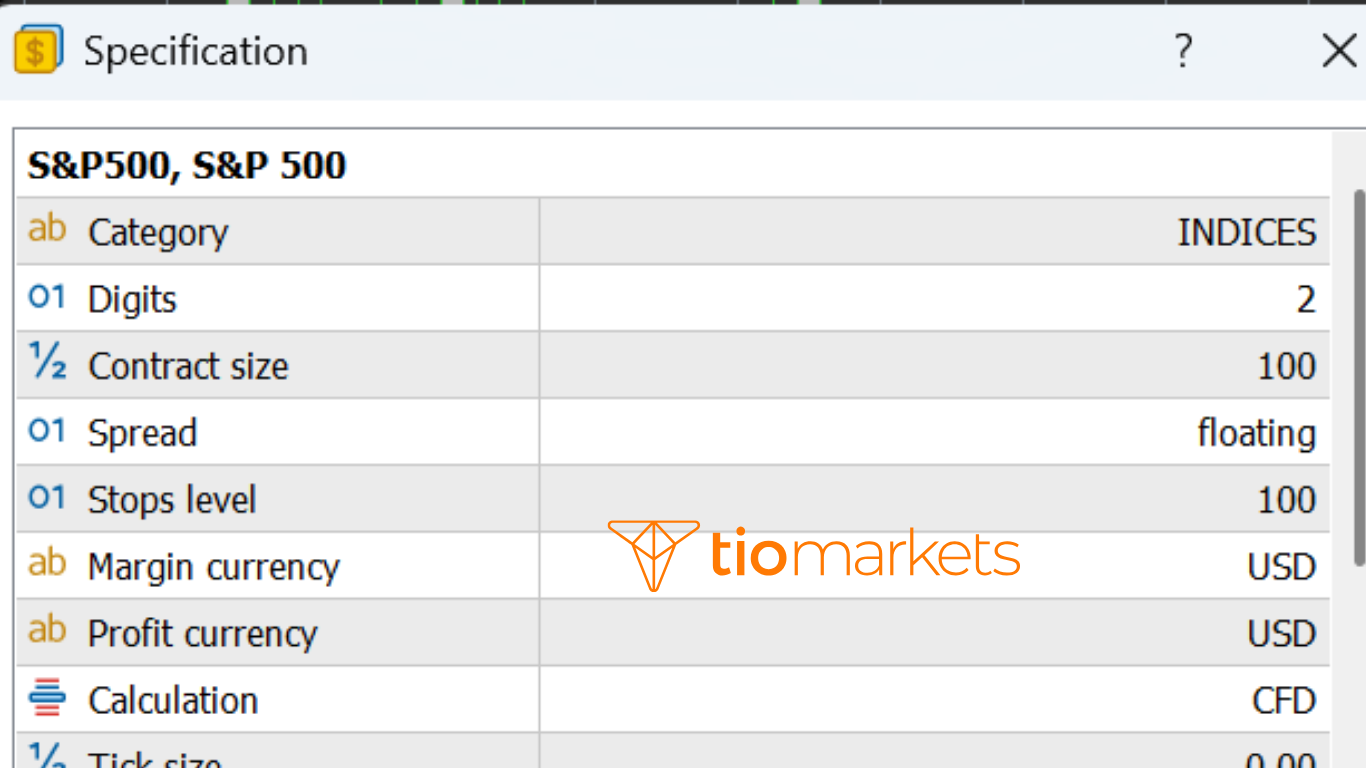
Task: Click the yellow dollar Specification dialog icon
Action: pyautogui.click(x=35, y=51)
